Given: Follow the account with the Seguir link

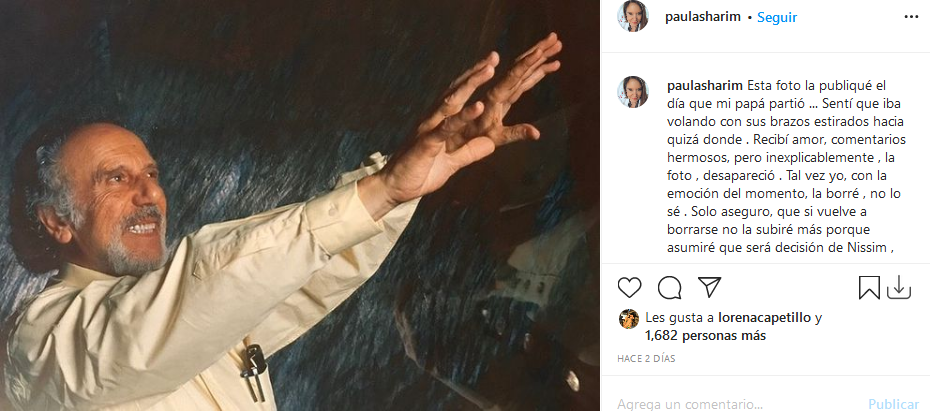Looking at the screenshot, I should (776, 18).
